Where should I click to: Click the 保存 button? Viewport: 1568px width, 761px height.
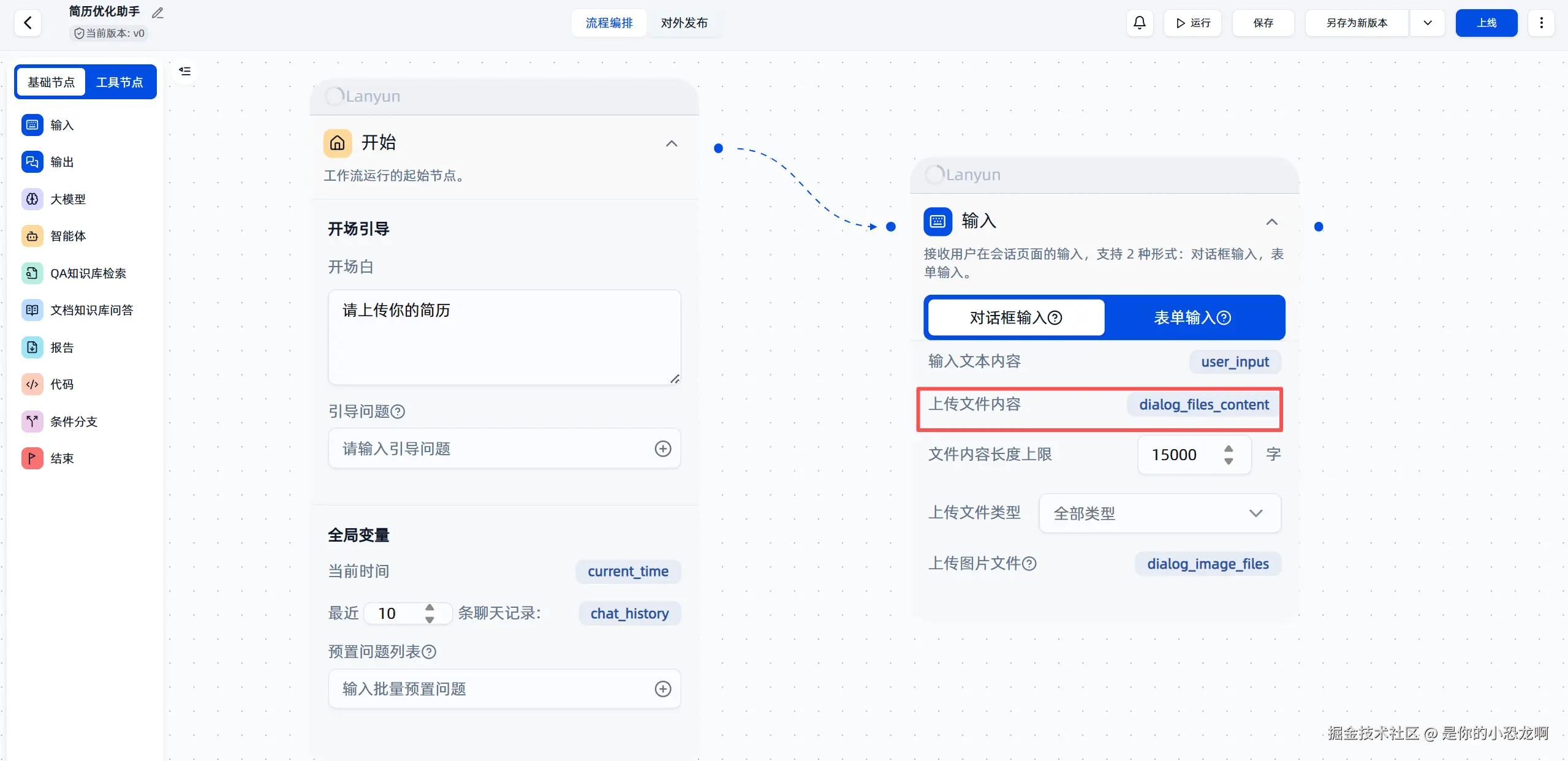(x=1263, y=23)
